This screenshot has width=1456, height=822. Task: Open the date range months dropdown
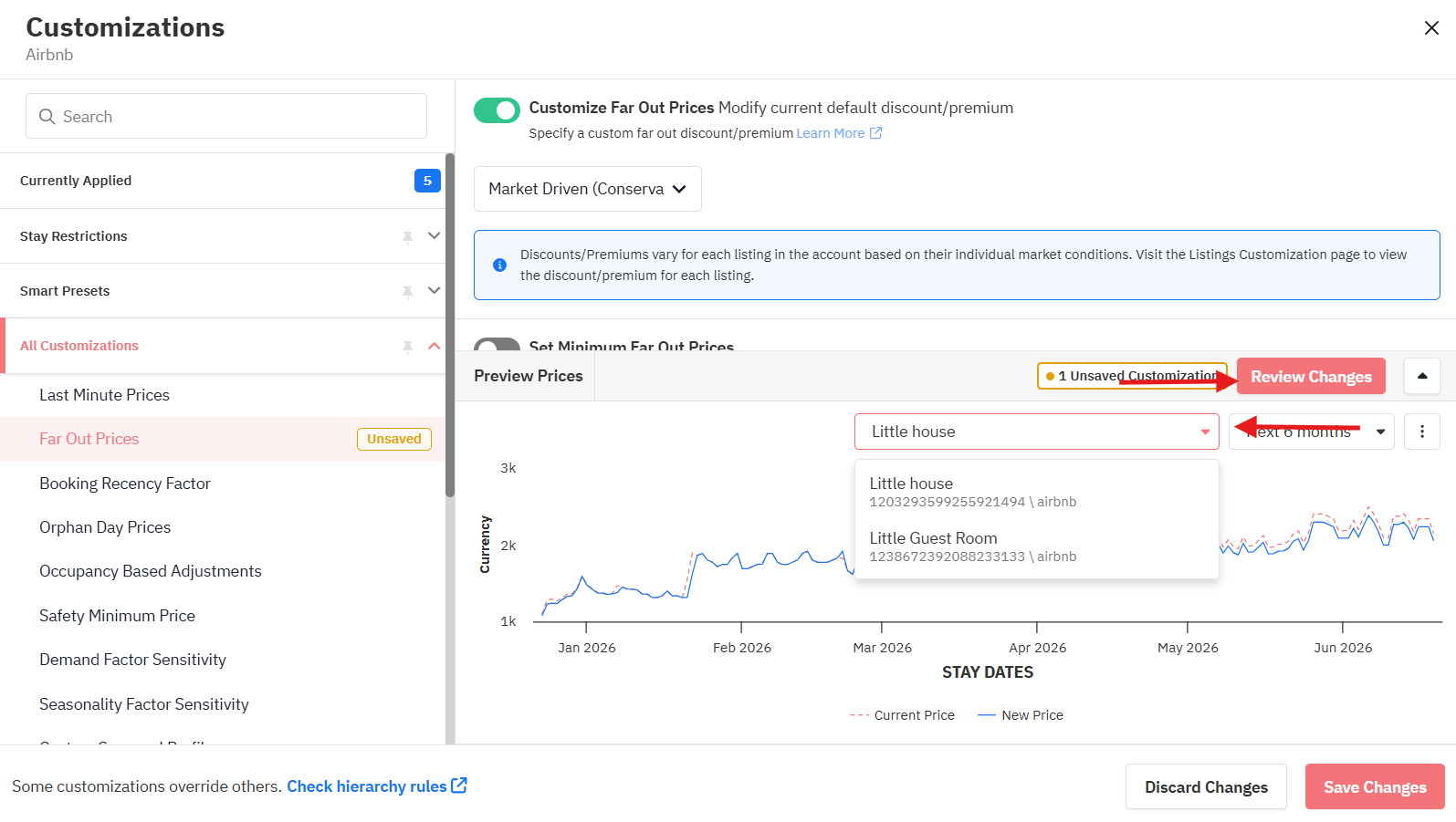pyautogui.click(x=1310, y=432)
